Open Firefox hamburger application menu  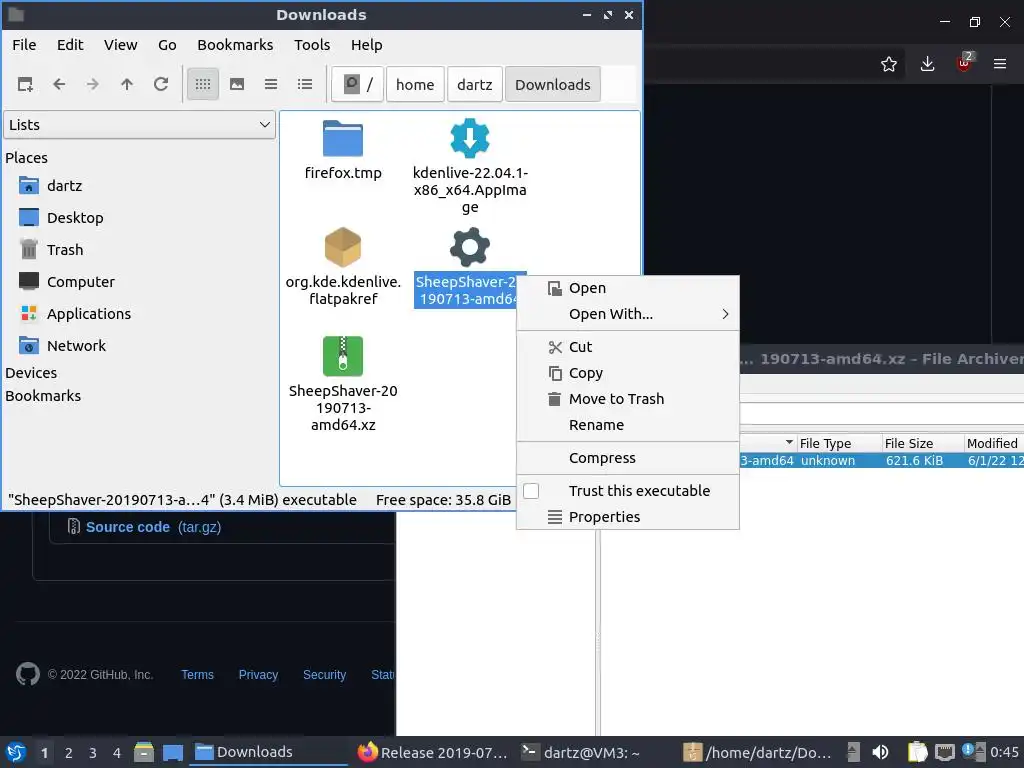pos(1000,64)
